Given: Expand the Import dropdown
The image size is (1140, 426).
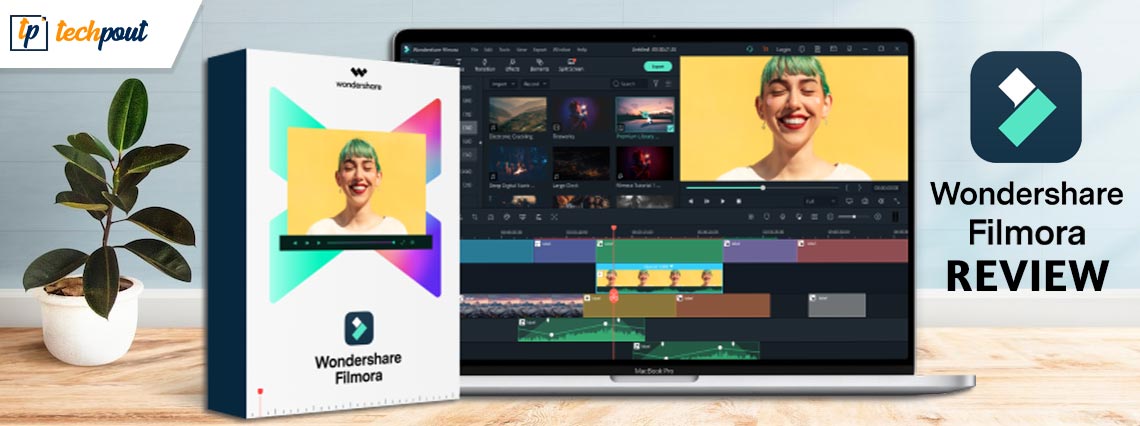Looking at the screenshot, I should tap(503, 84).
